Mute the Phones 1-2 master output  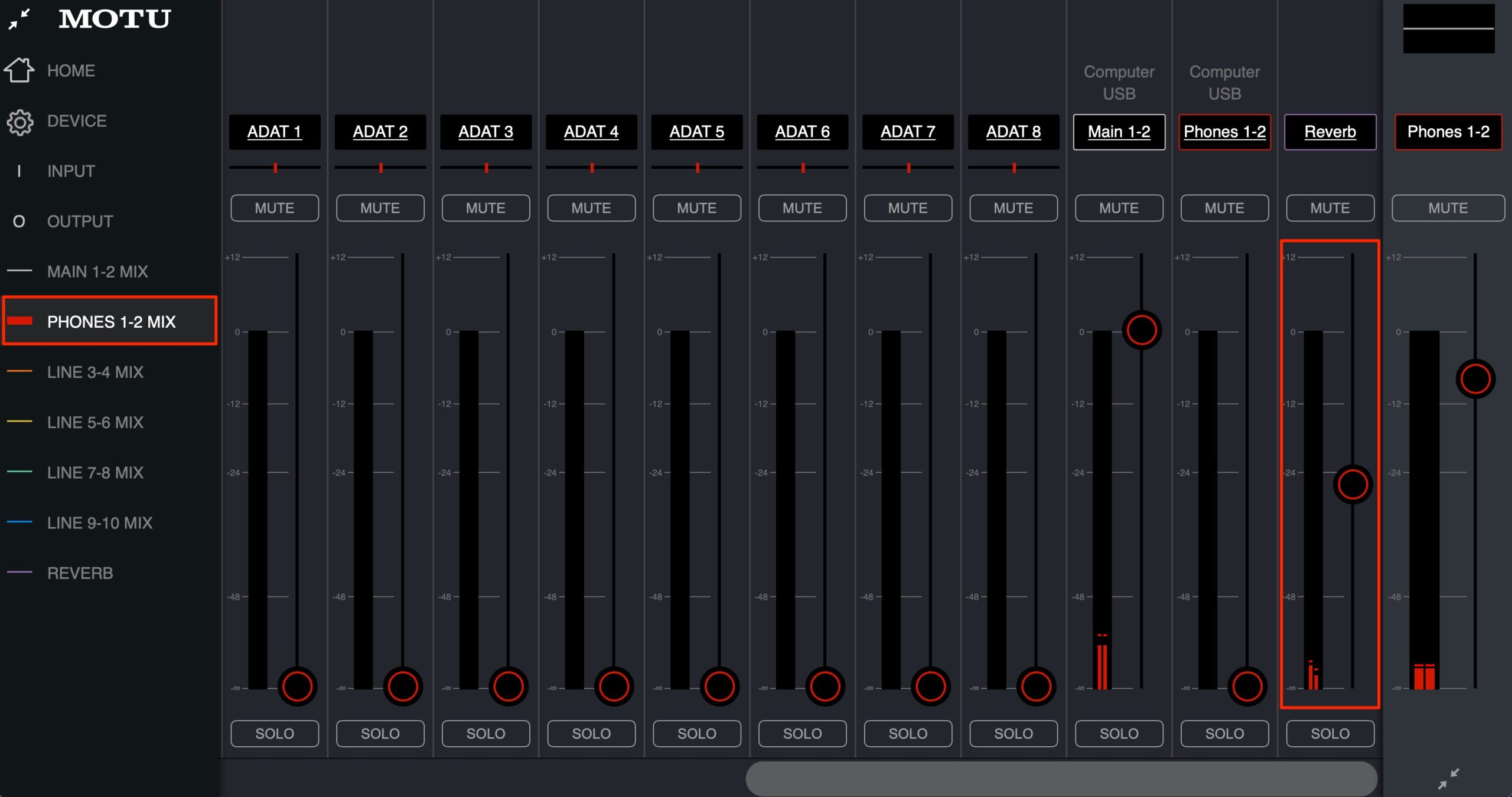pos(1448,208)
